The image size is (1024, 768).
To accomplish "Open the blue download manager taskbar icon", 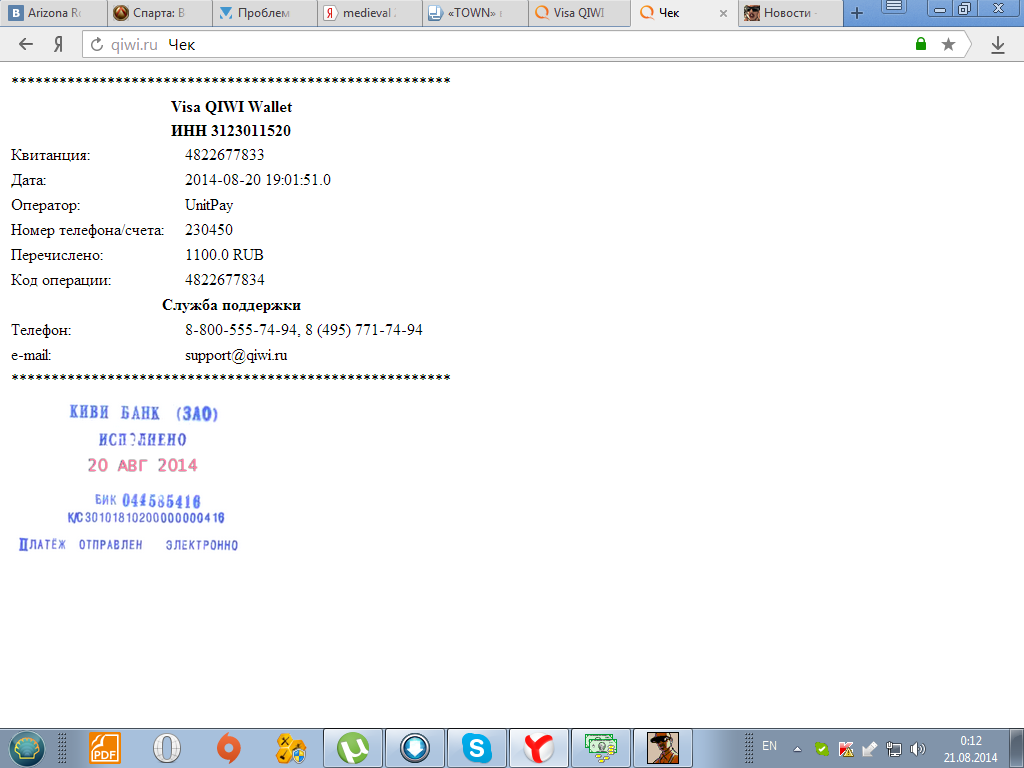I will coord(415,748).
